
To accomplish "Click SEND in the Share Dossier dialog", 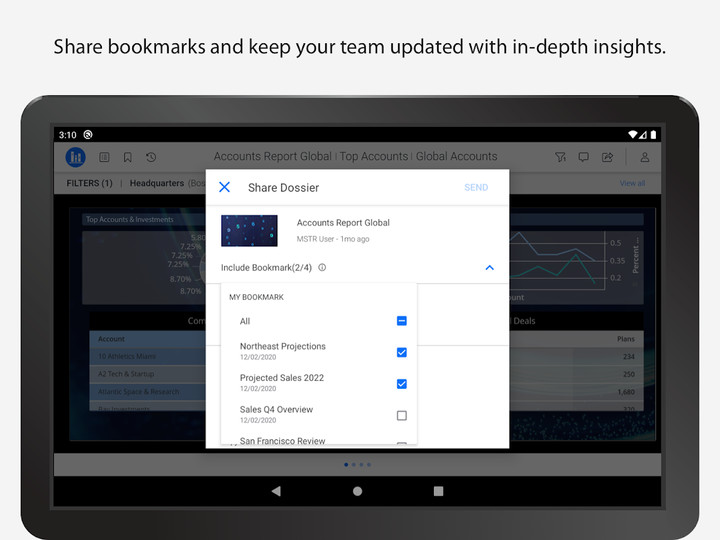I will pos(476,187).
